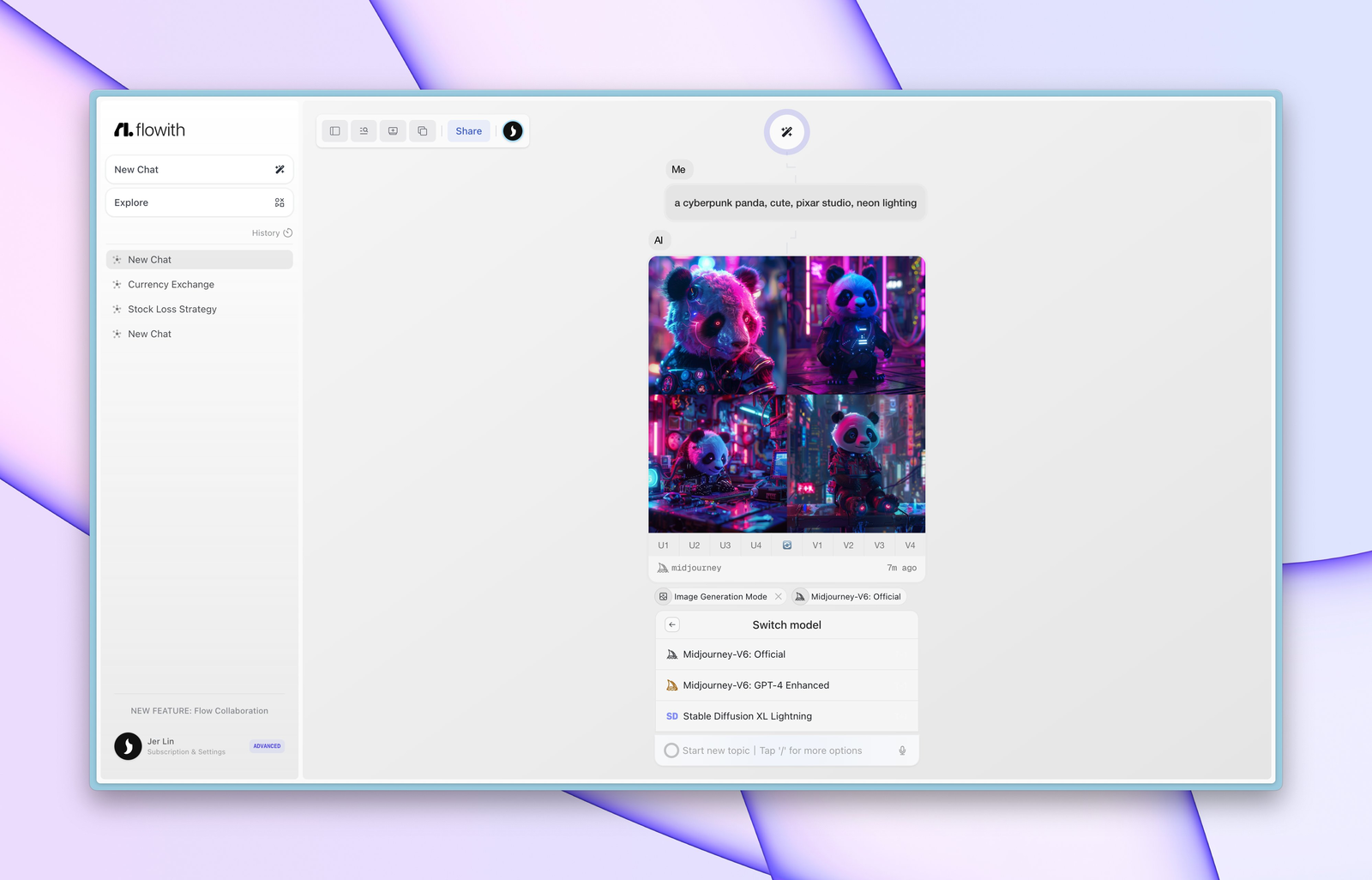Click the flowith logo

(150, 130)
